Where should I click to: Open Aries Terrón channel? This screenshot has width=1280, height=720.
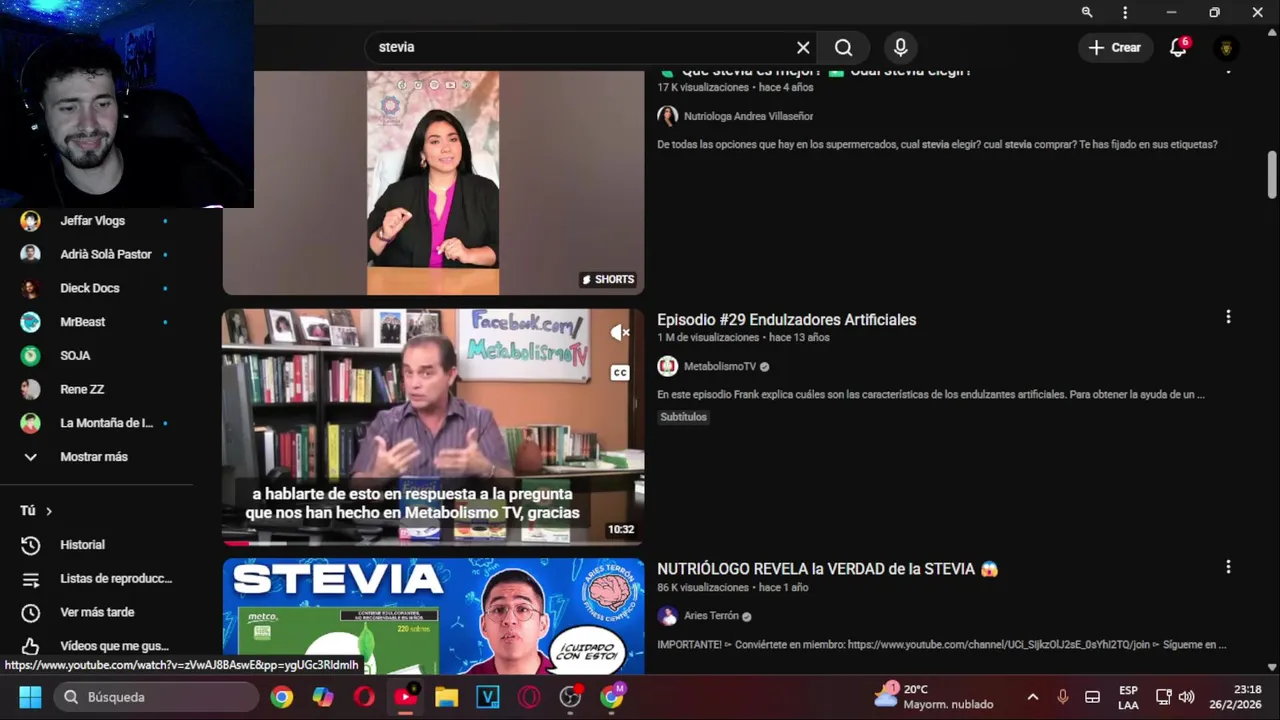pyautogui.click(x=711, y=616)
